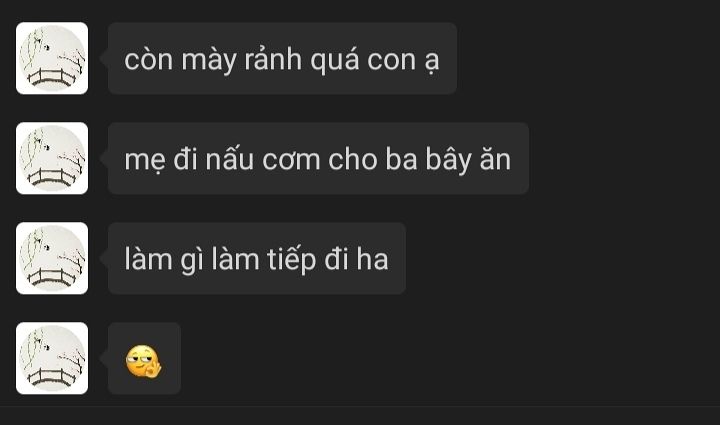Select the message "mẹ đi nấu cơm cho ba bây ăn"
720x425 pixels.
pyautogui.click(x=318, y=158)
